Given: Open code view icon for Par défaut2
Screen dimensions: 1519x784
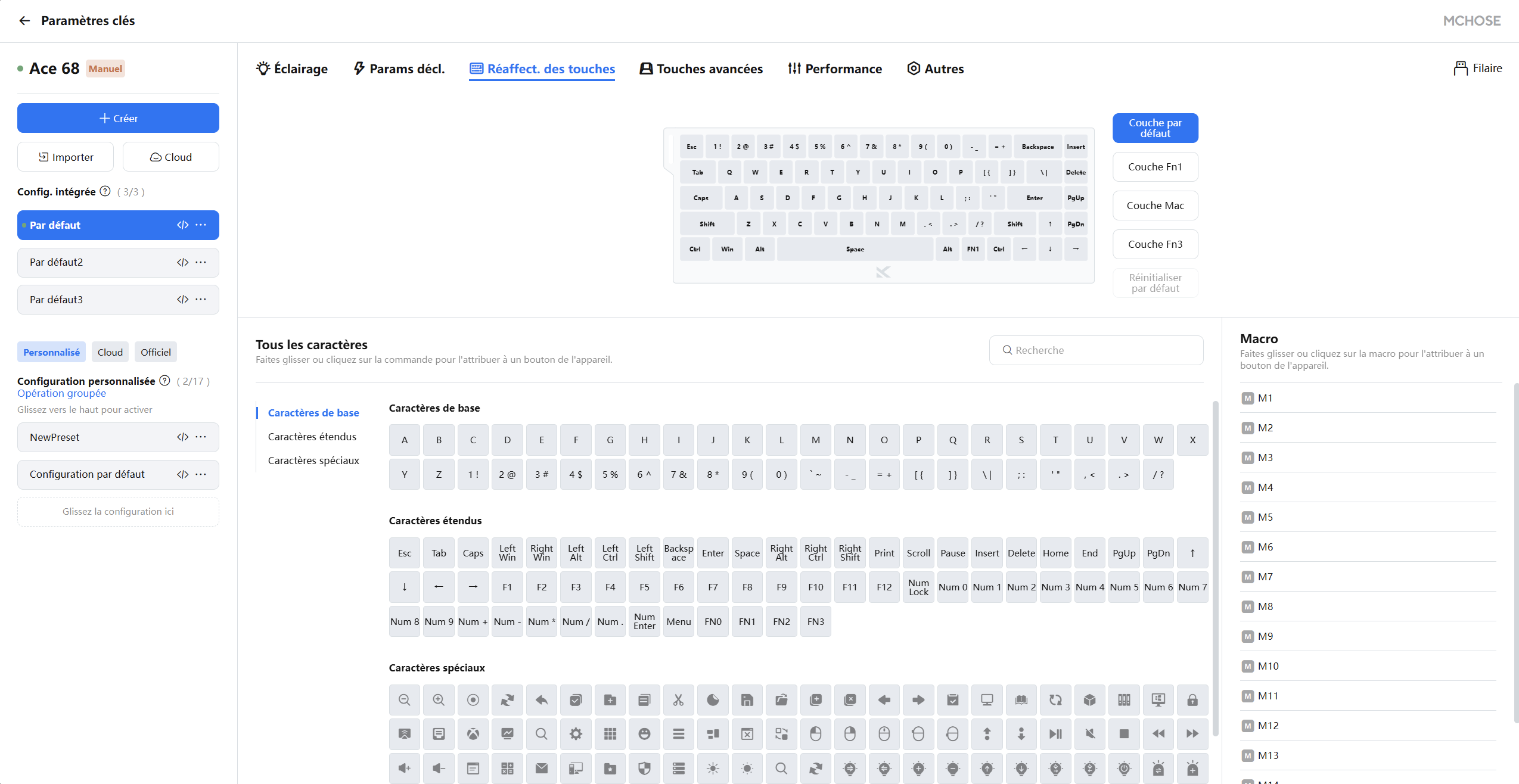Looking at the screenshot, I should coord(182,262).
